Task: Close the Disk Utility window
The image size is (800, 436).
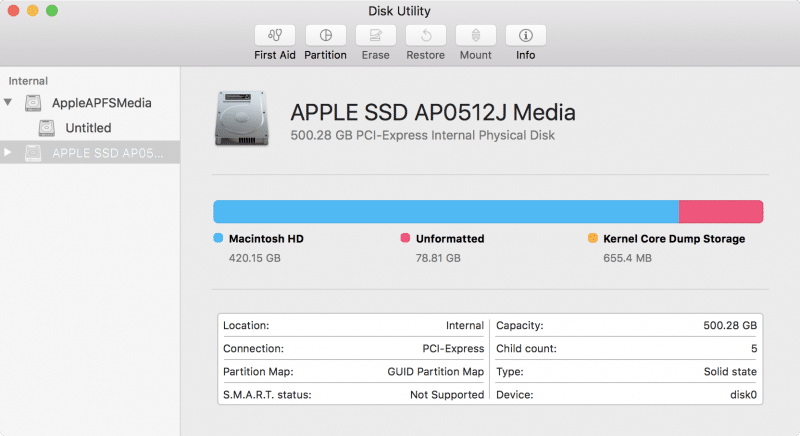Action: tap(13, 10)
